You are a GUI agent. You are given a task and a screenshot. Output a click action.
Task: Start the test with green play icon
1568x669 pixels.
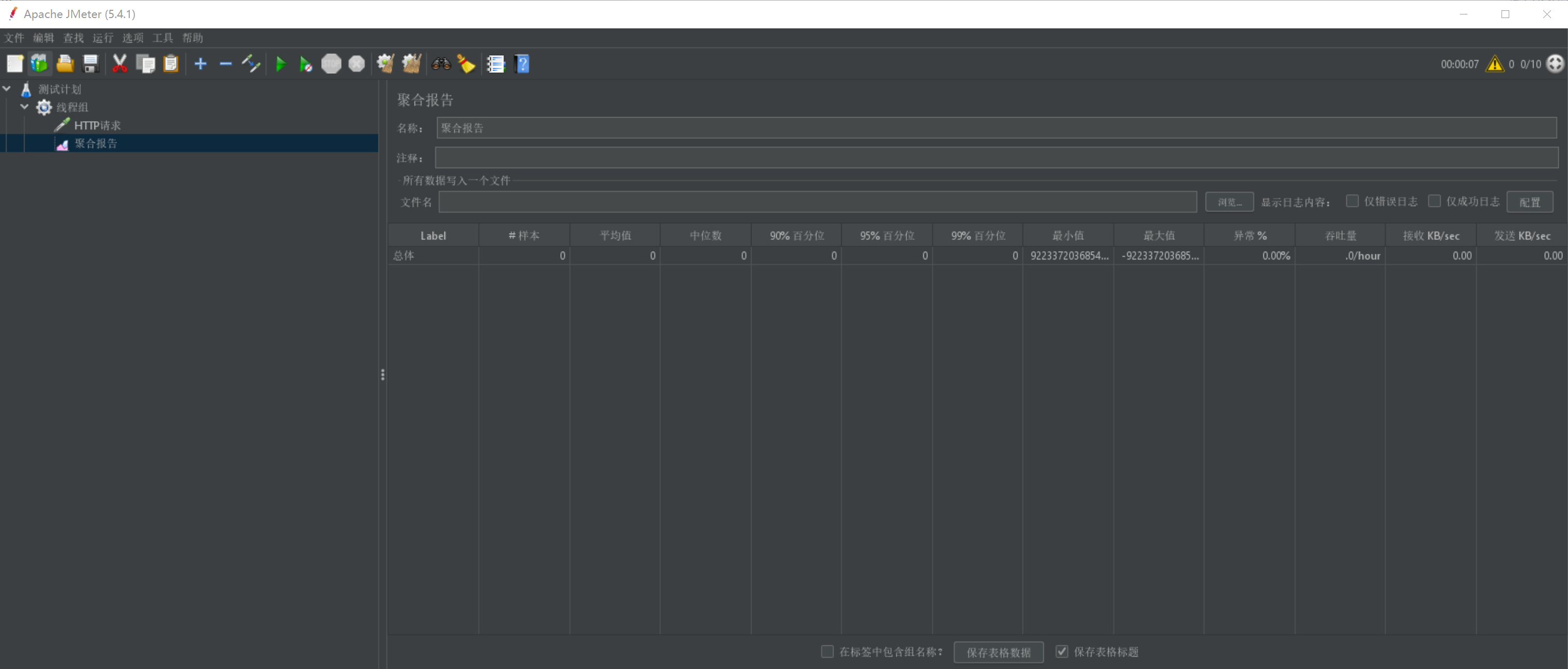coord(280,63)
